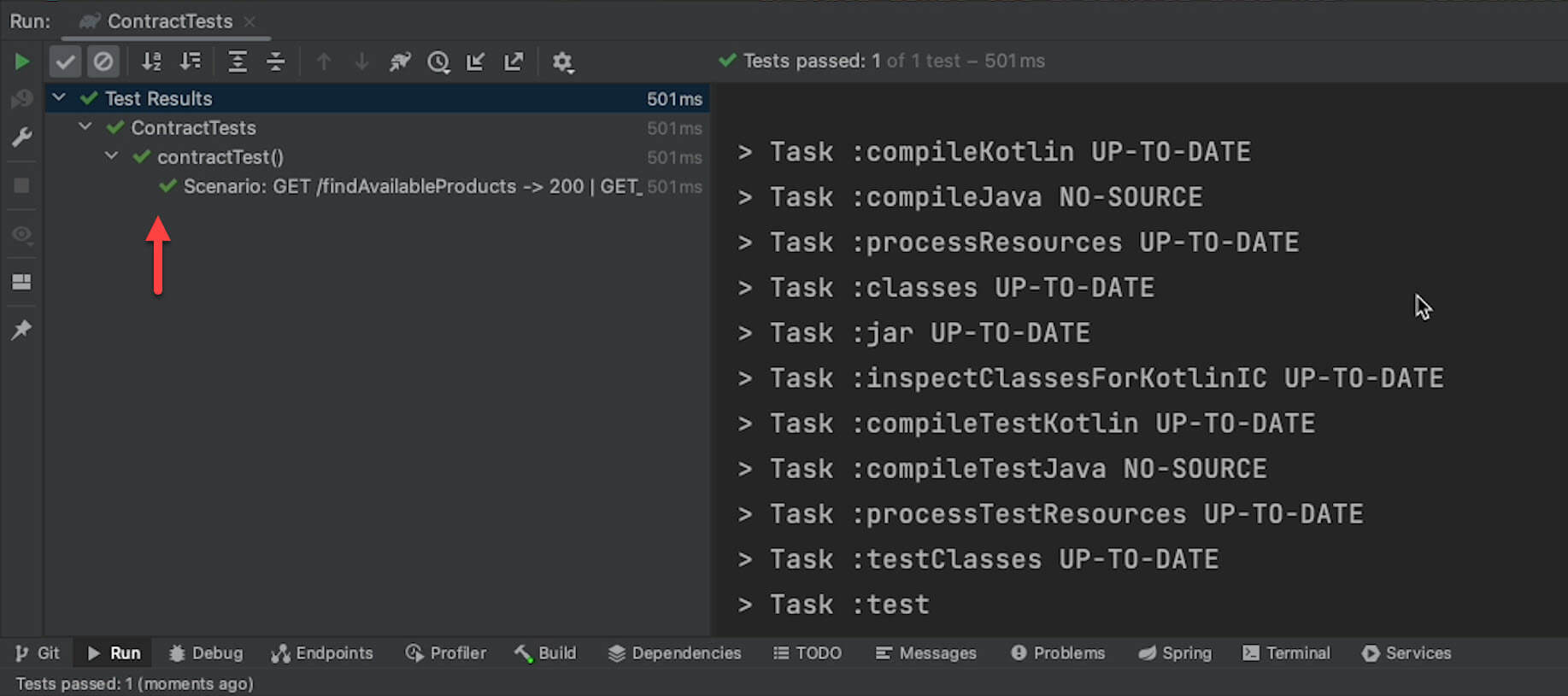Collapse the Test Results root node
The width and height of the screenshot is (1568, 696).
tap(59, 98)
